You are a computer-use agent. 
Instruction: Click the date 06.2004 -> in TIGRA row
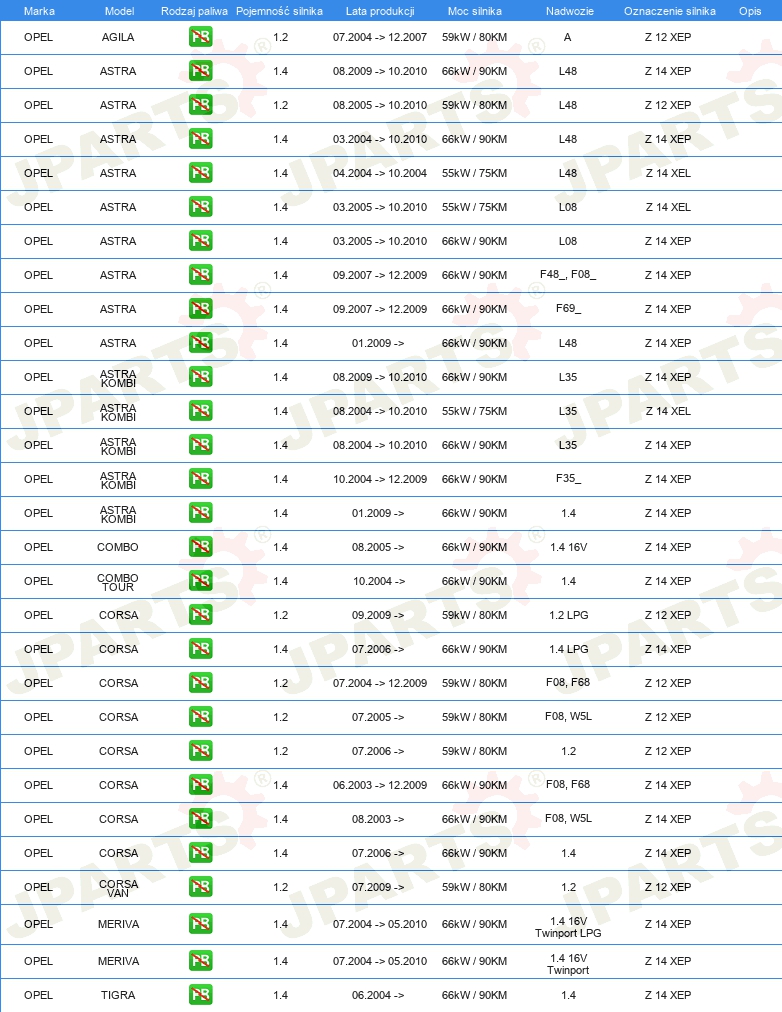point(378,995)
